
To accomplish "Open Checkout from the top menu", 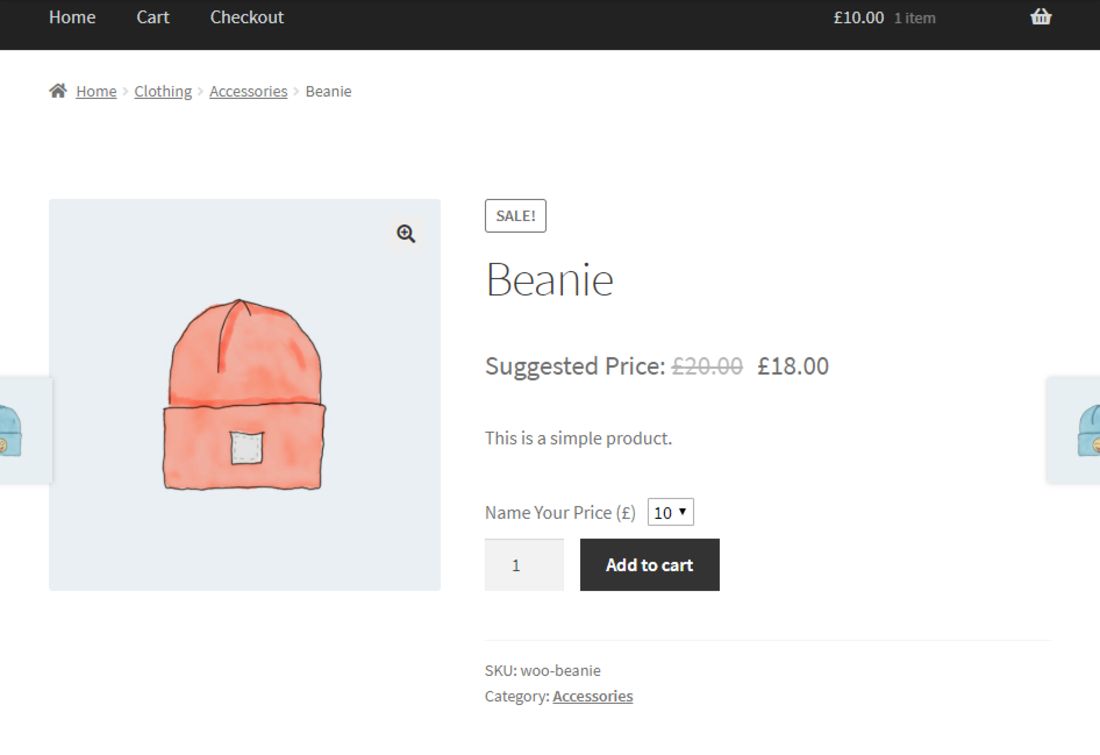I will coord(247,17).
